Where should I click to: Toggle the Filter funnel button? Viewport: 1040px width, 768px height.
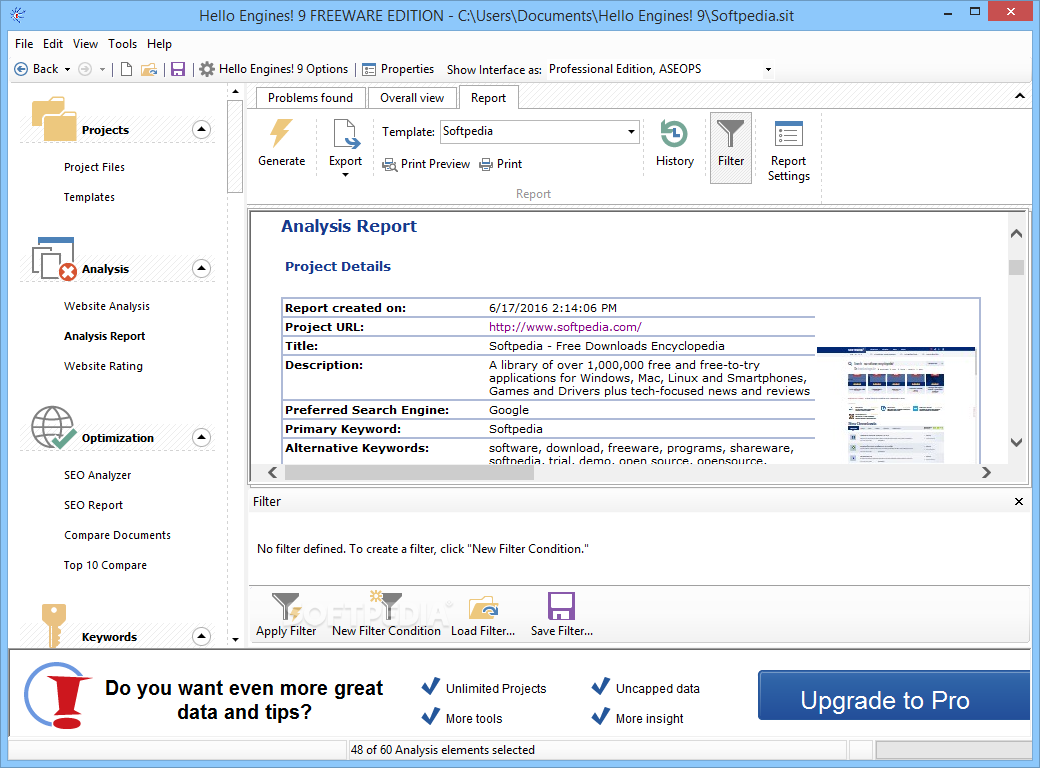[730, 147]
